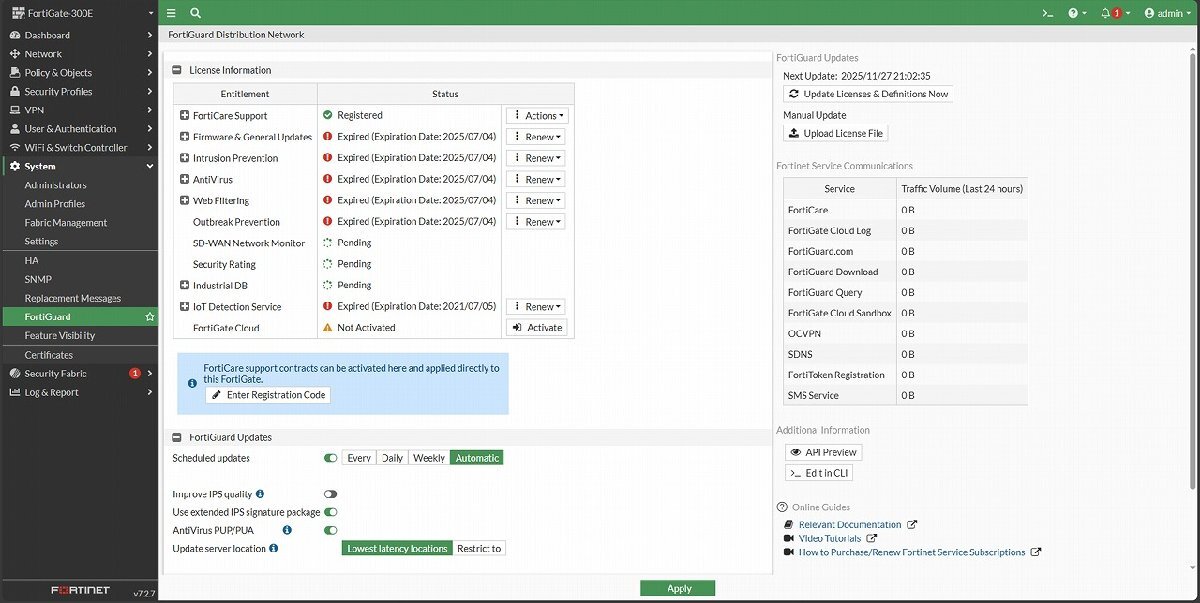Screen dimensions: 1200x603
Task: Click Update Licenses & Definitions Now
Action: [x=868, y=94]
